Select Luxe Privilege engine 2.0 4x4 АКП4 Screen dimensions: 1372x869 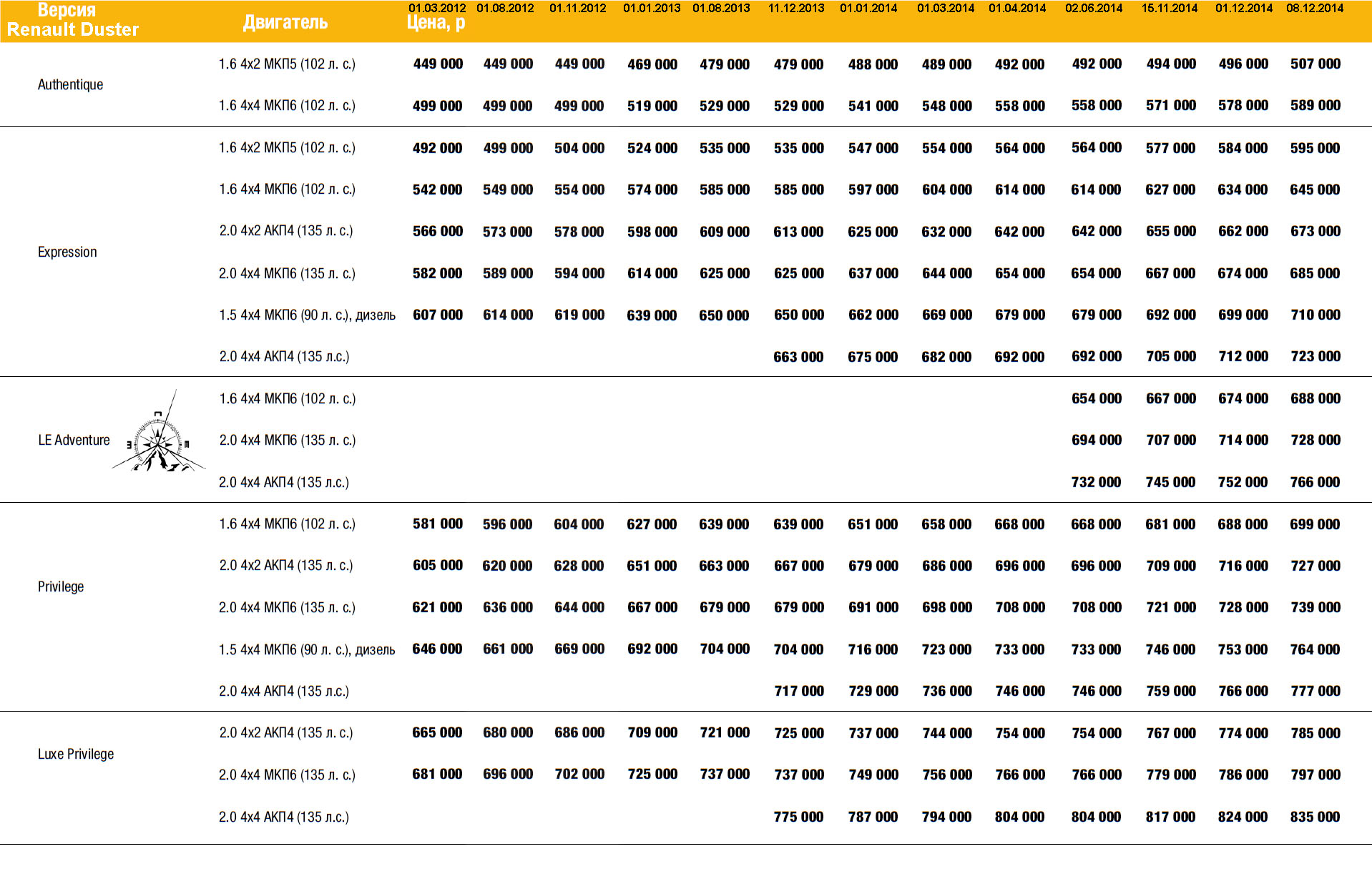[284, 817]
